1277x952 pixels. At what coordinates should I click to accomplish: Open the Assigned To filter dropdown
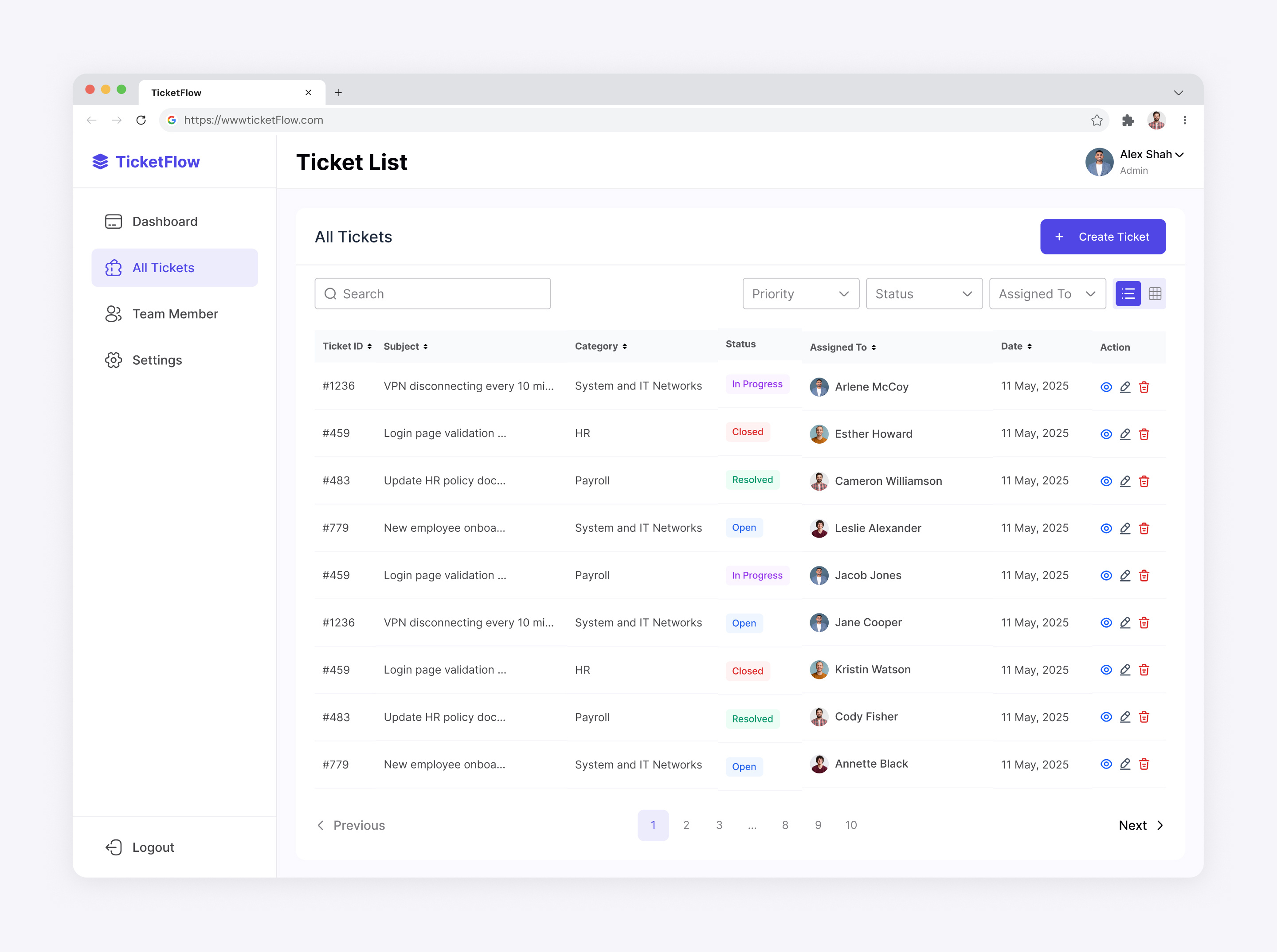[1047, 294]
